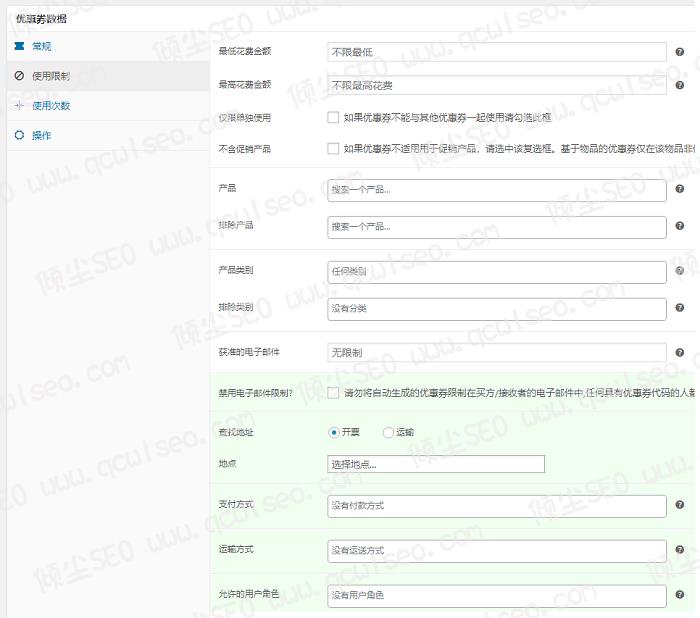Open the 常规 general tab

(x=108, y=46)
